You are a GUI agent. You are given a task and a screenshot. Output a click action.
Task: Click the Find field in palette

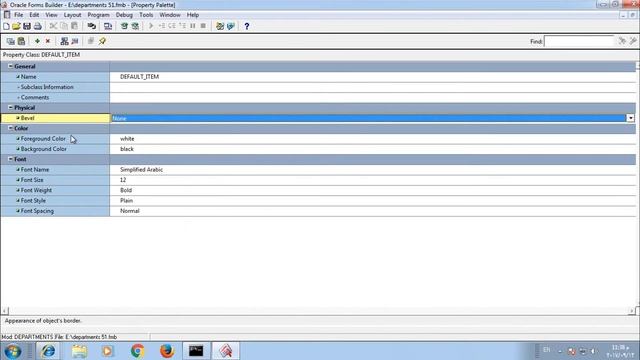coord(579,41)
